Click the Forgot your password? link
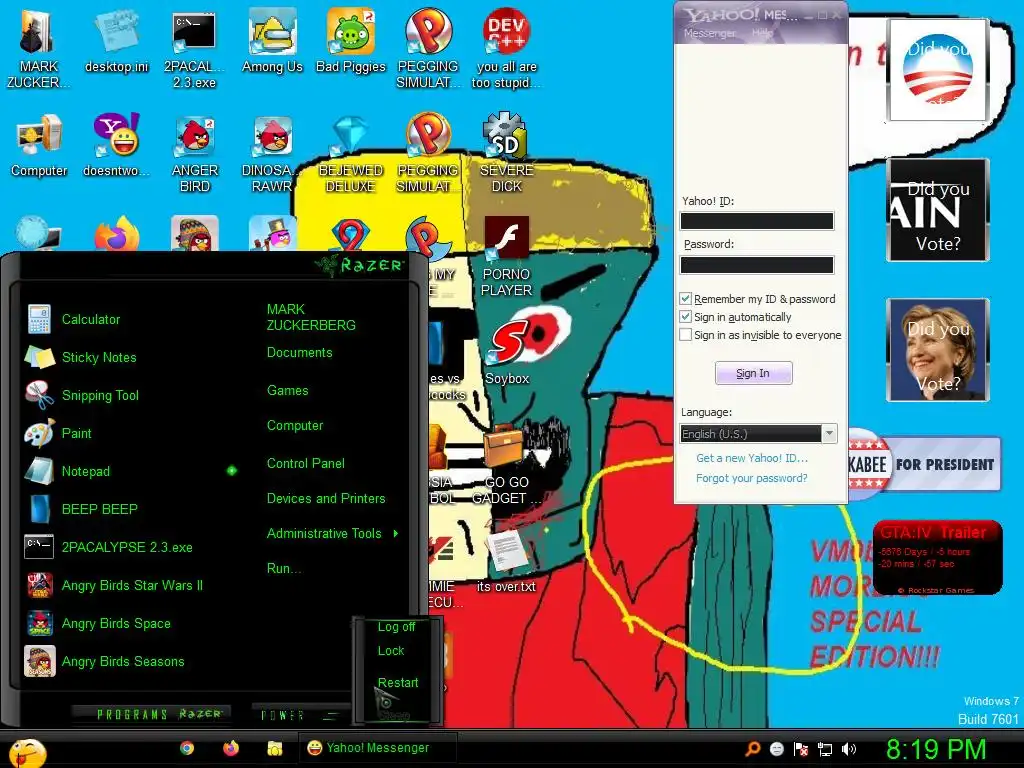1024x768 pixels. pyautogui.click(x=752, y=478)
